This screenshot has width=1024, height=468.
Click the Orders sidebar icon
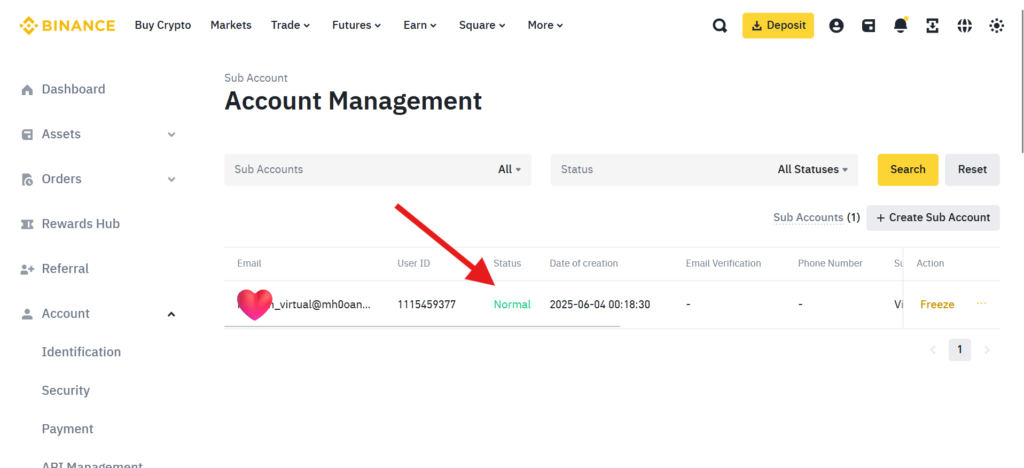point(27,179)
